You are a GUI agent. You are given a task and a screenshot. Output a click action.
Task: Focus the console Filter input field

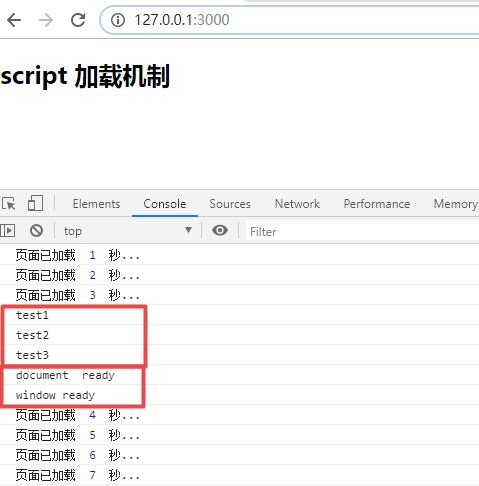pos(363,231)
